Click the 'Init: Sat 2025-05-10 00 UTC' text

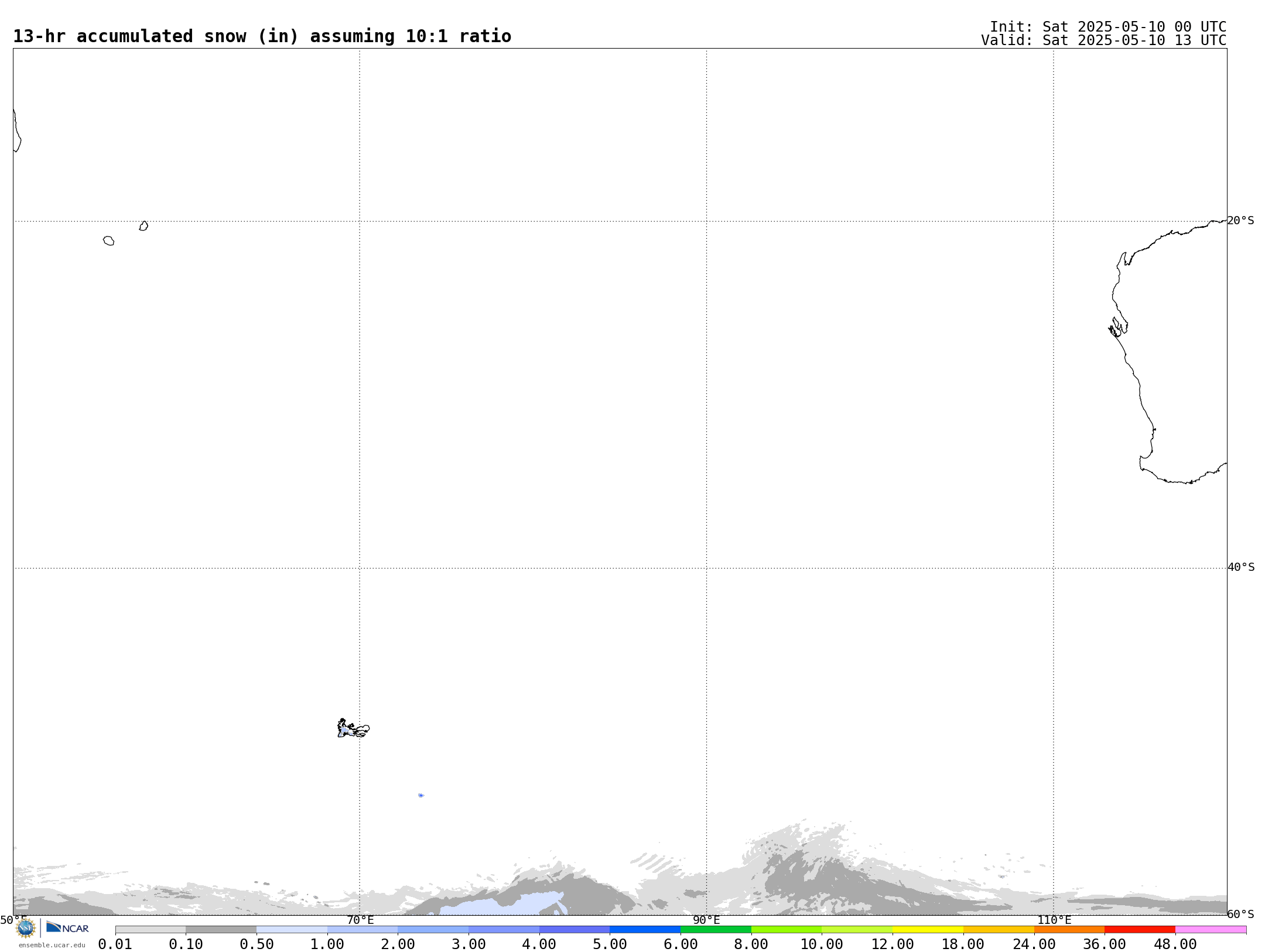point(1108,27)
